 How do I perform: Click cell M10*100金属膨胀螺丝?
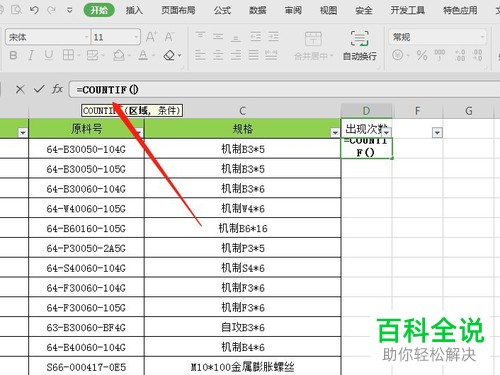pyautogui.click(x=243, y=367)
